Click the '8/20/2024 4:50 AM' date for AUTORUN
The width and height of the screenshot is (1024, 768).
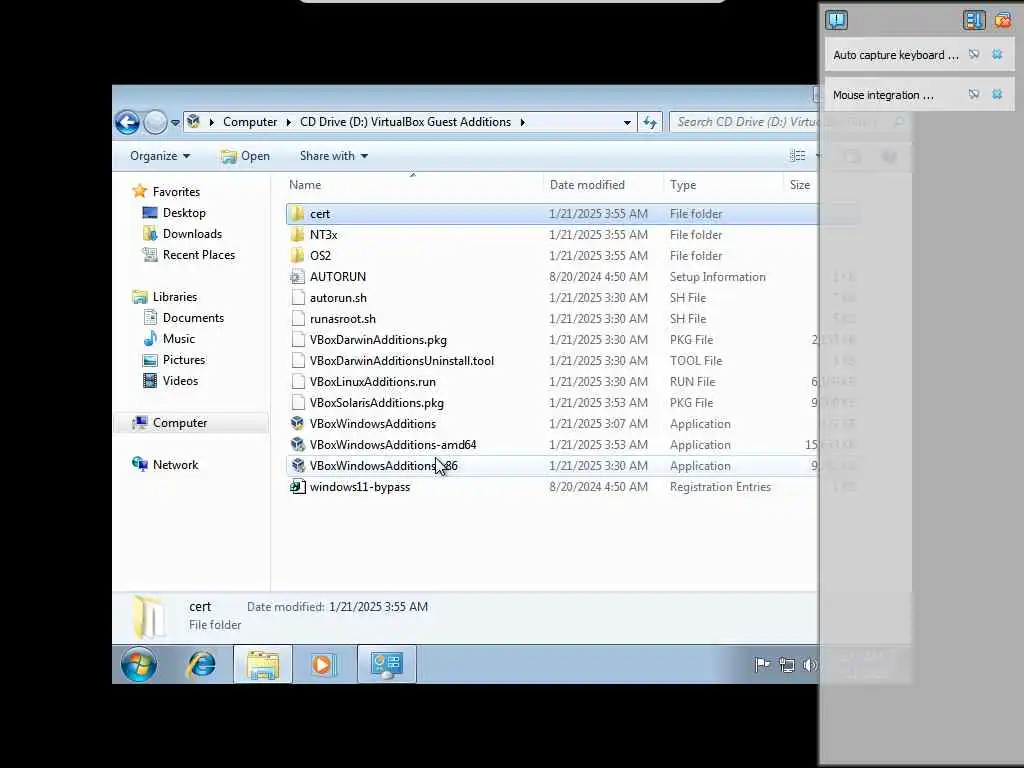(x=598, y=277)
